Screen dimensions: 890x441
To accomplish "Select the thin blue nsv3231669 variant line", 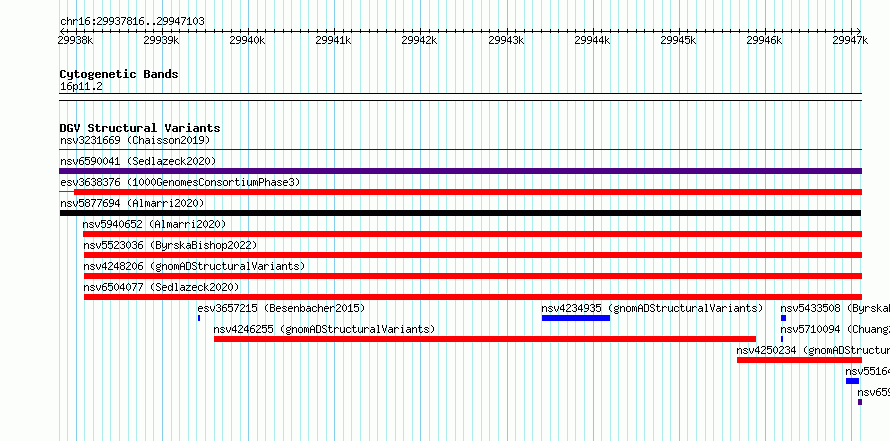I will pos(460,150).
